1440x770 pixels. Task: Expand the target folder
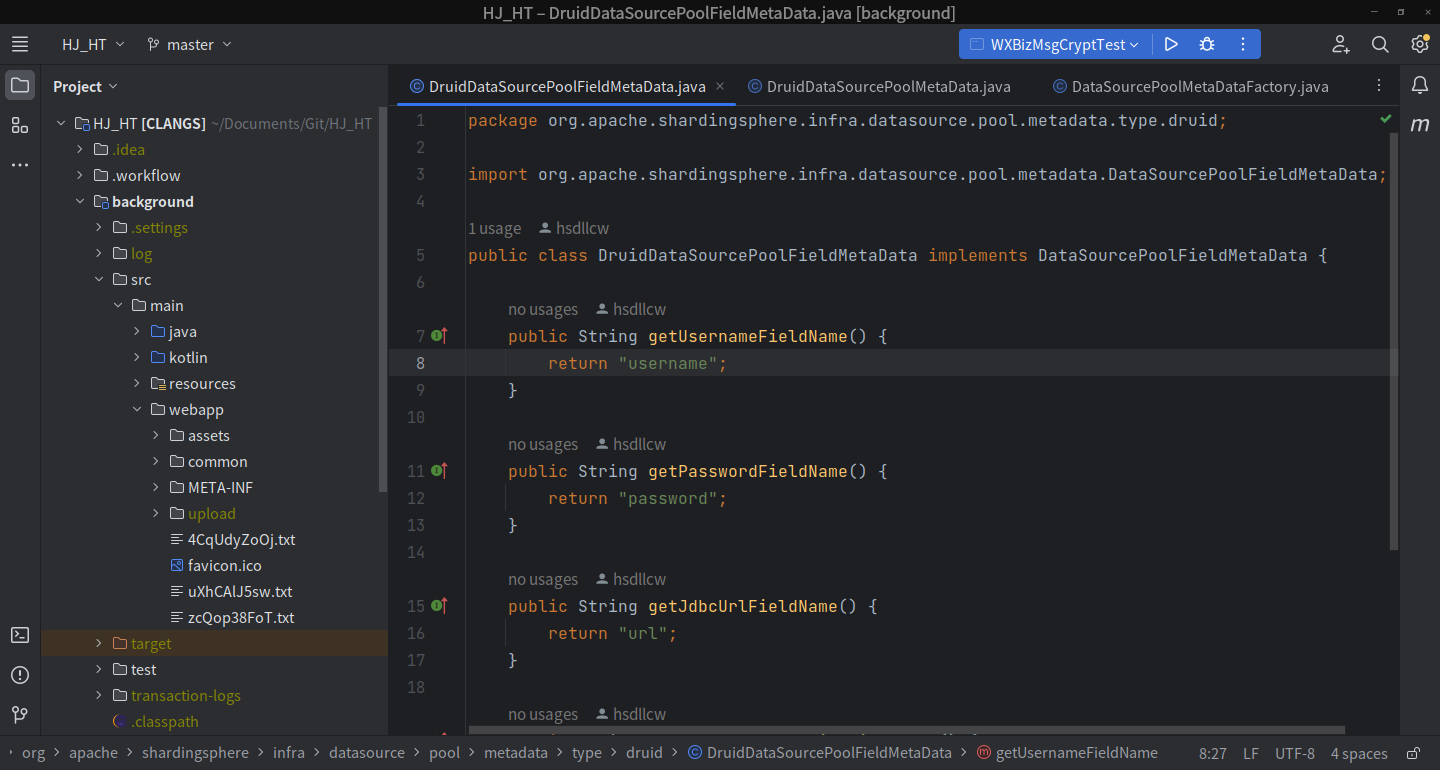pyautogui.click(x=99, y=644)
